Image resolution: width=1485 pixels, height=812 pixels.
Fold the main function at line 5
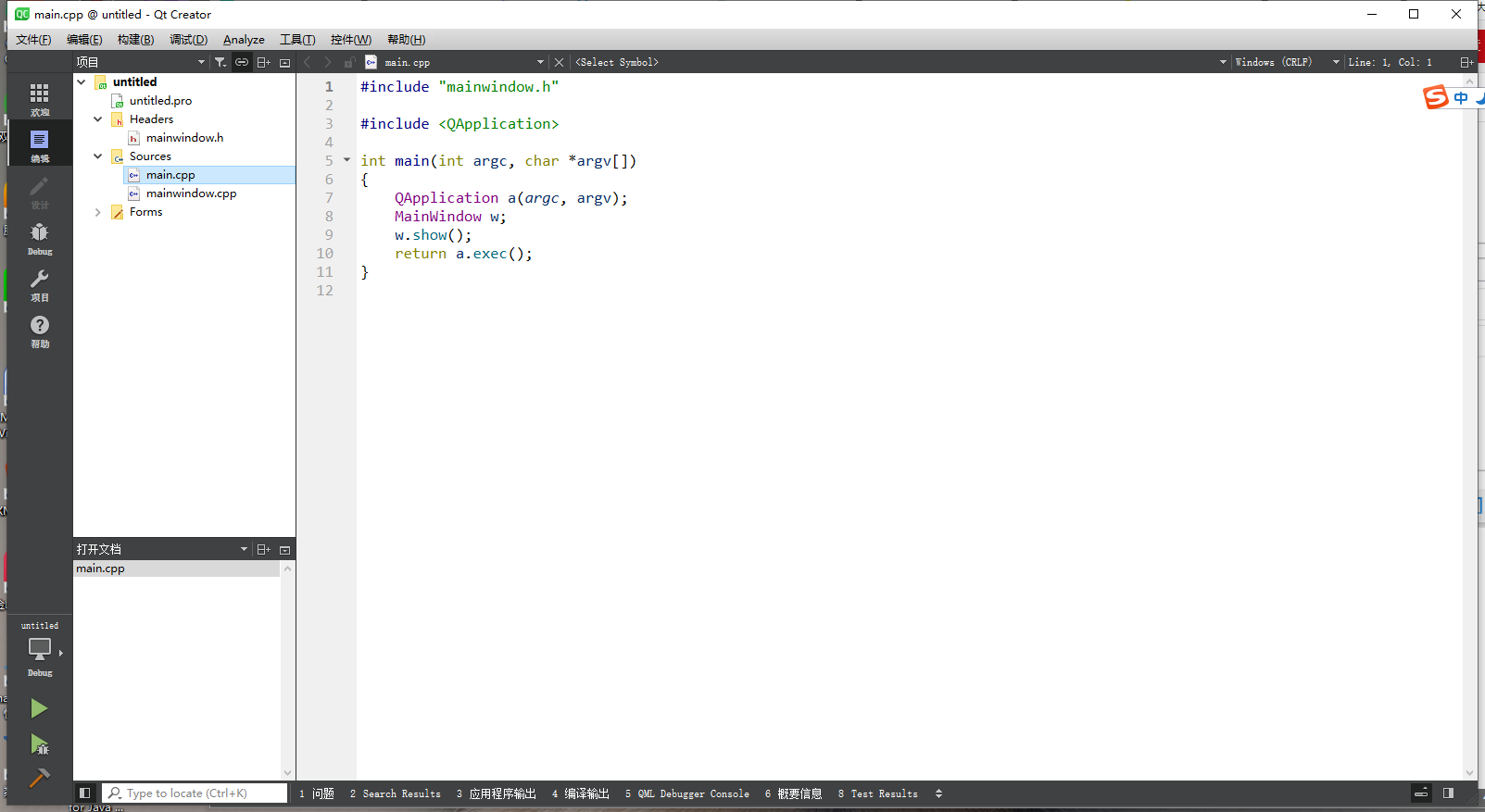coord(347,160)
